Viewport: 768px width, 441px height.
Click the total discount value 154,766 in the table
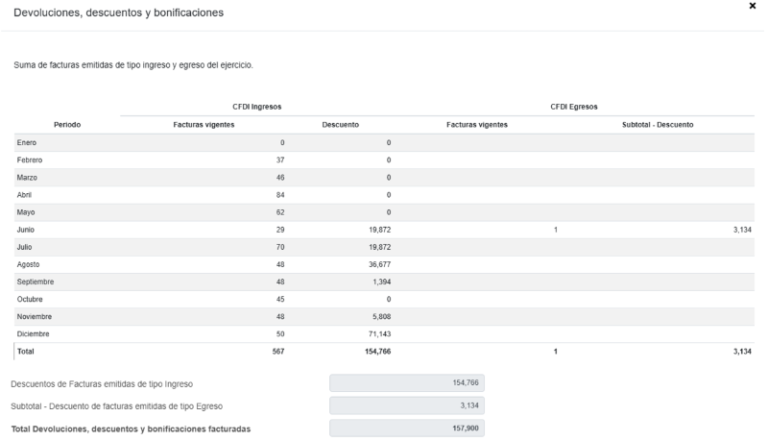[378, 351]
